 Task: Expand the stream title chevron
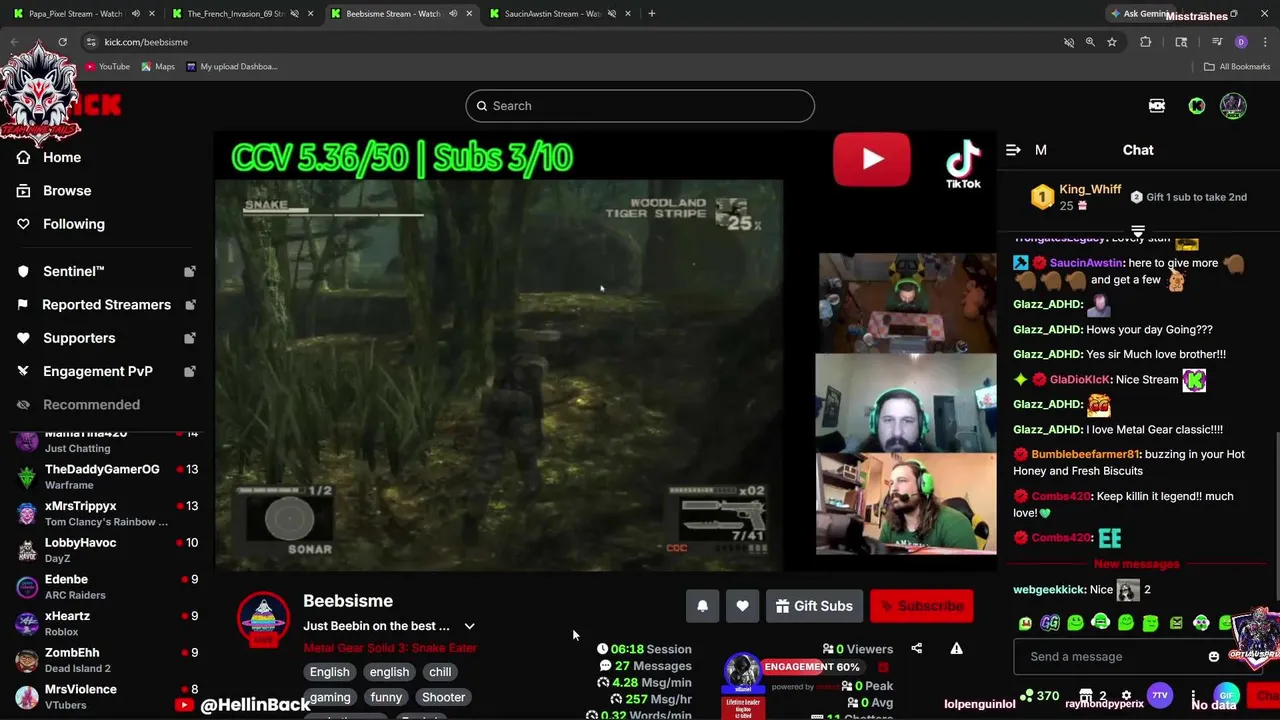469,626
